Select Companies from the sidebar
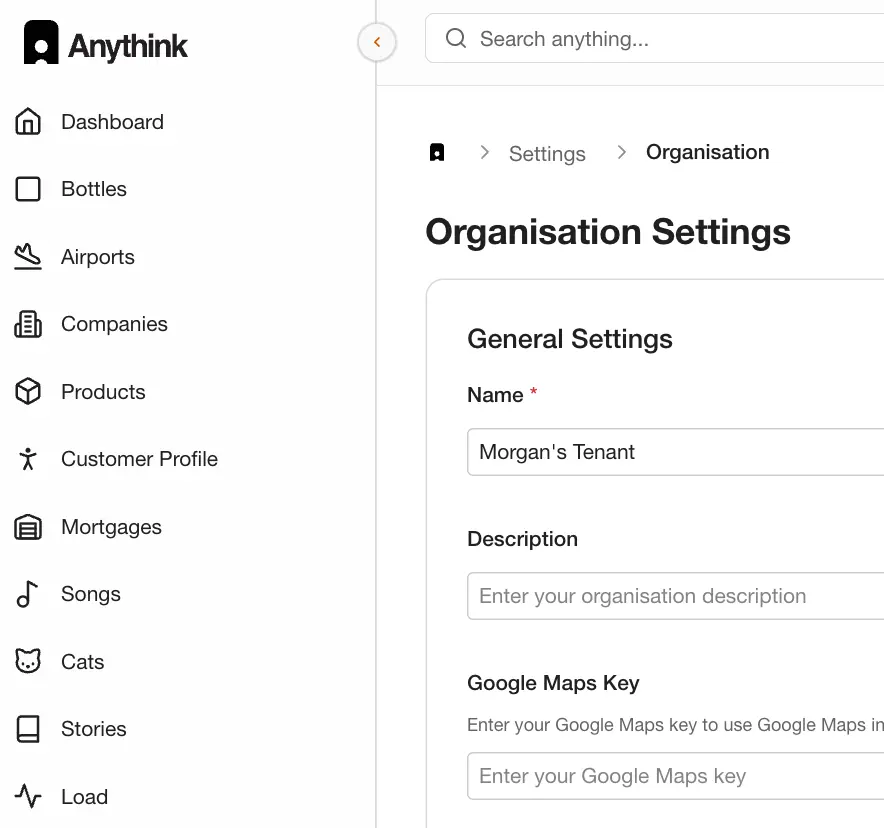 point(114,324)
